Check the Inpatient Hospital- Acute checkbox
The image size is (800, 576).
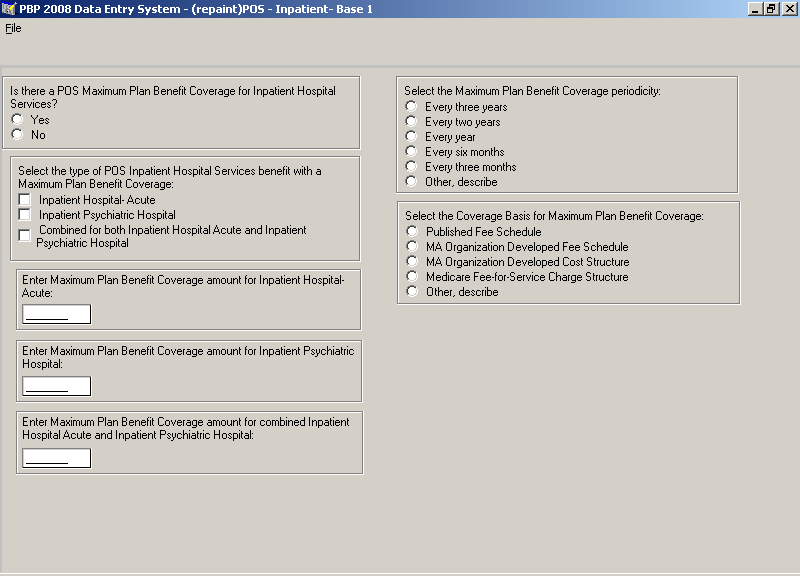pyautogui.click(x=24, y=199)
